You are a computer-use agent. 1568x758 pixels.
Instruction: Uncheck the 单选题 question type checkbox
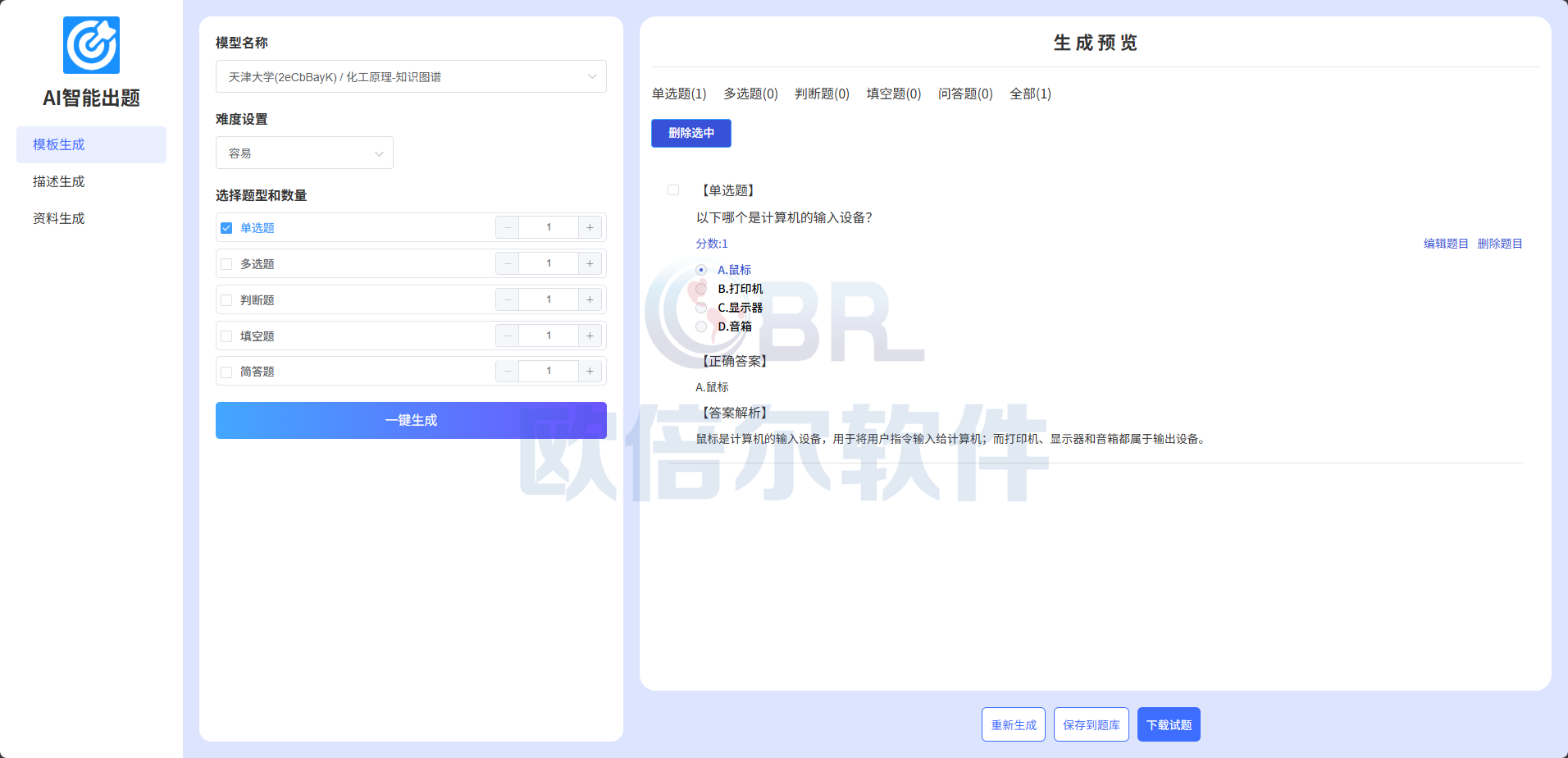(226, 228)
